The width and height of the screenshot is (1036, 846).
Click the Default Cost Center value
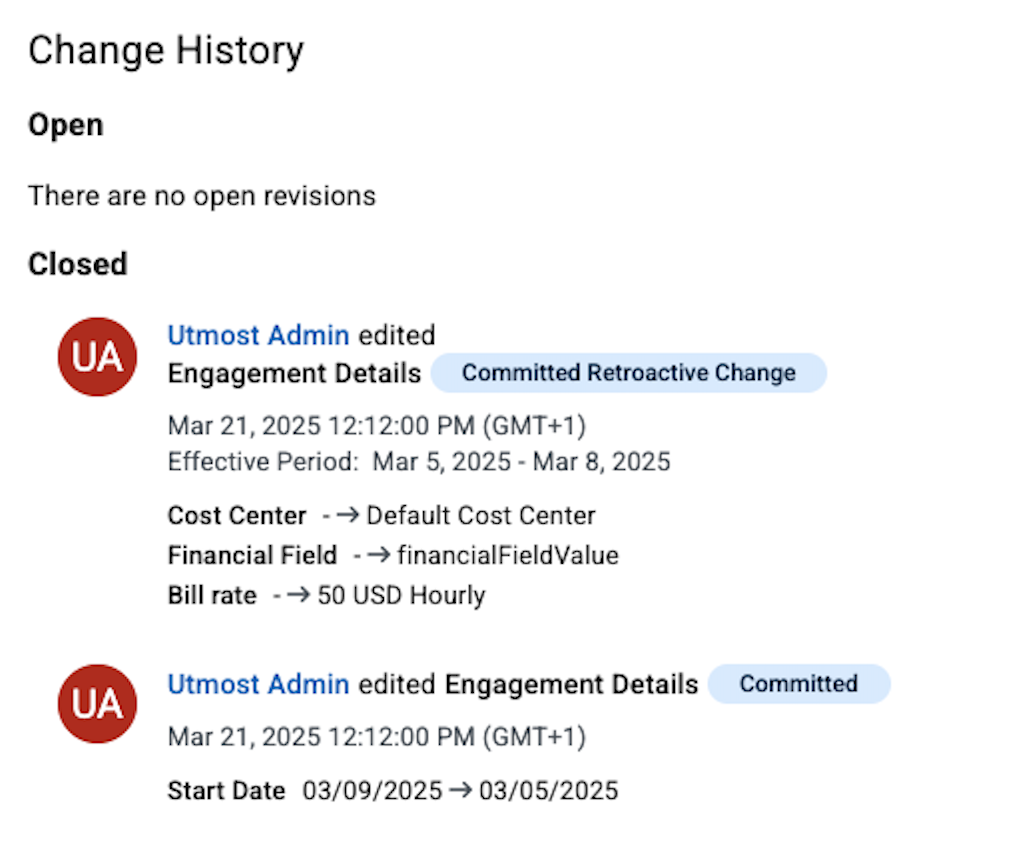click(481, 516)
